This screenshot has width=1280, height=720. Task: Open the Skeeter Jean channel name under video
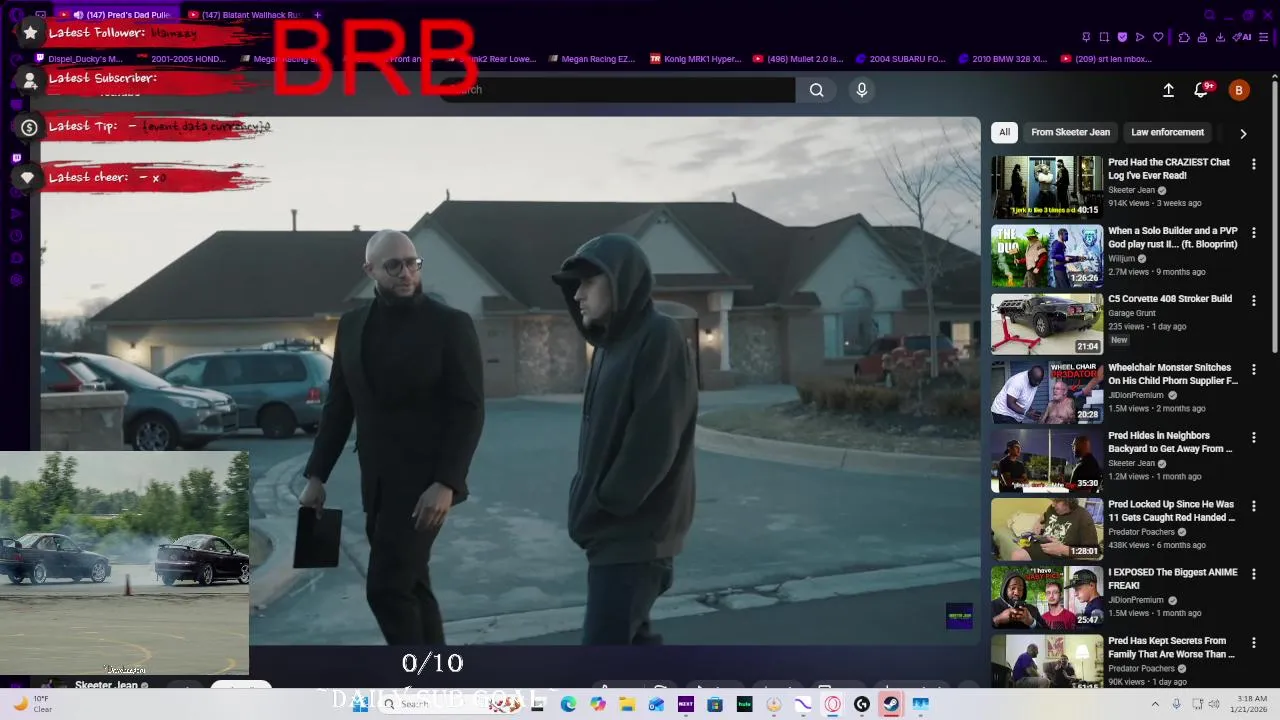[106, 686]
